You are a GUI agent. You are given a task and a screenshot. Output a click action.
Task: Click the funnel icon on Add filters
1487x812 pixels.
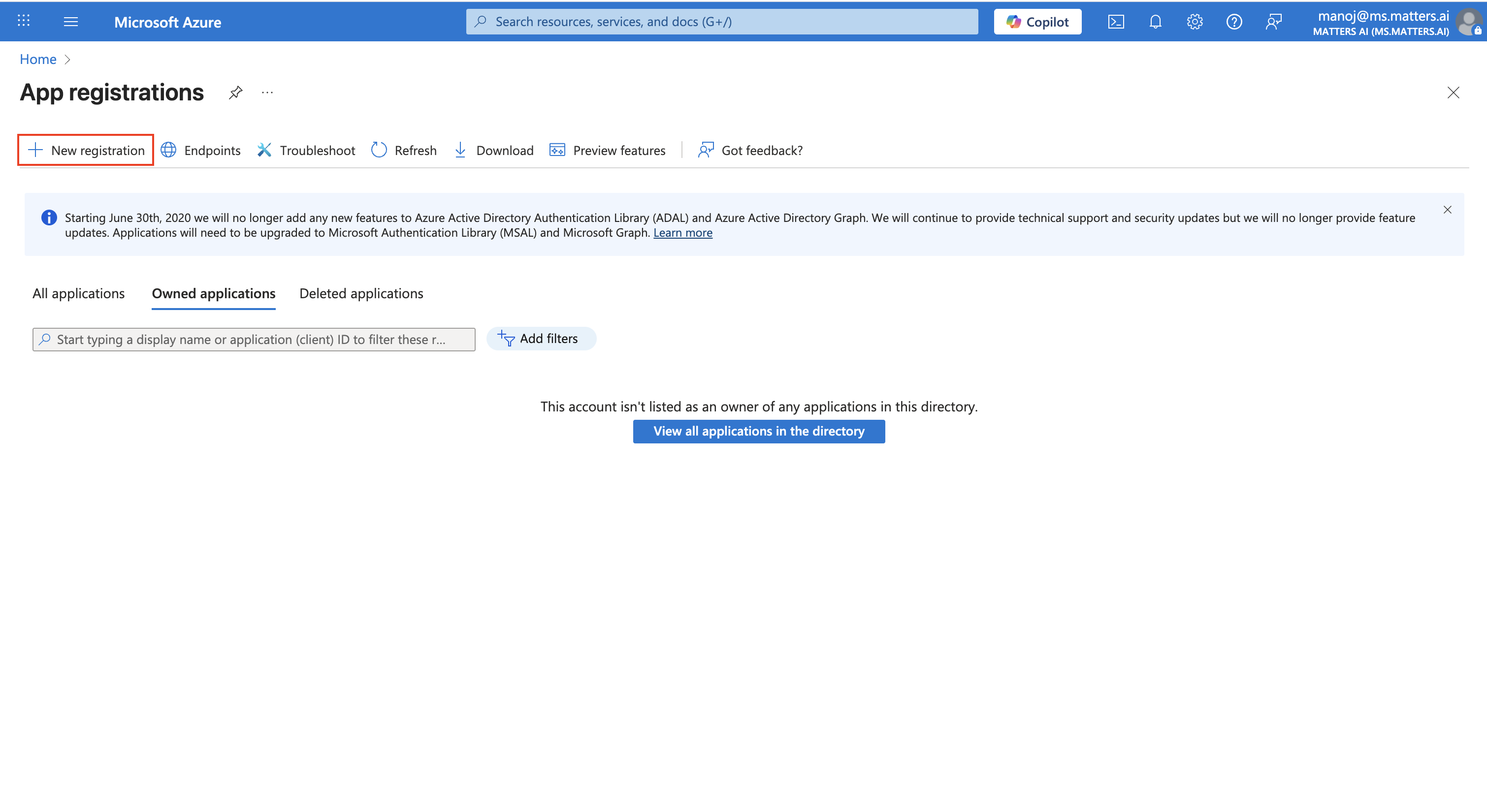click(x=506, y=339)
